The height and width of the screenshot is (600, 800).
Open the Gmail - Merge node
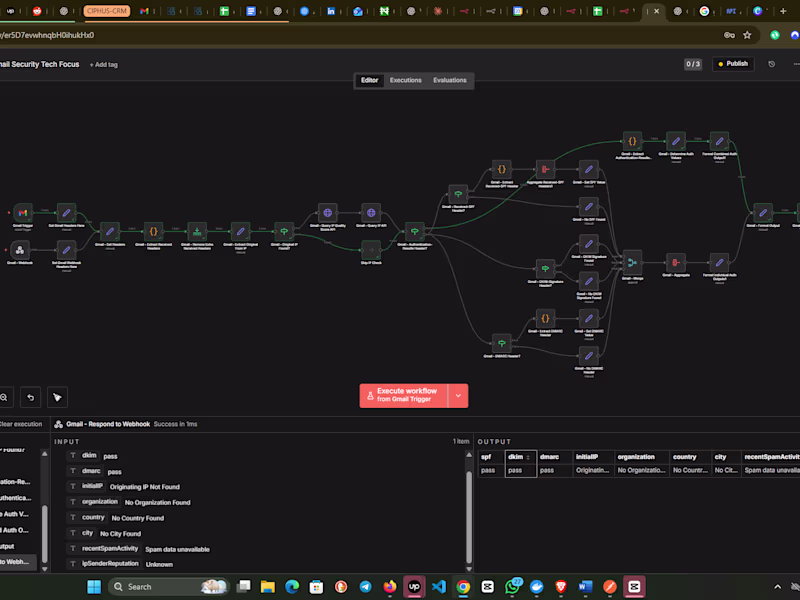pos(632,261)
